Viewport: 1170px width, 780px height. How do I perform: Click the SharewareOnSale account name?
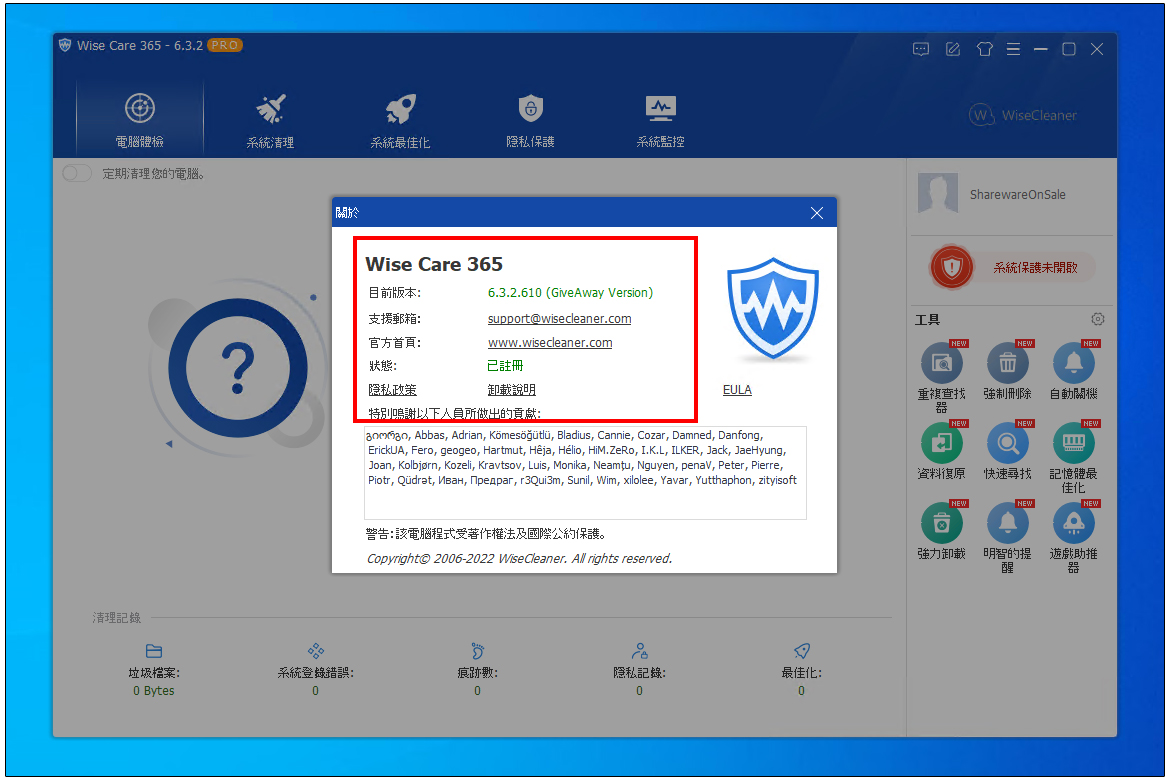tap(1018, 195)
